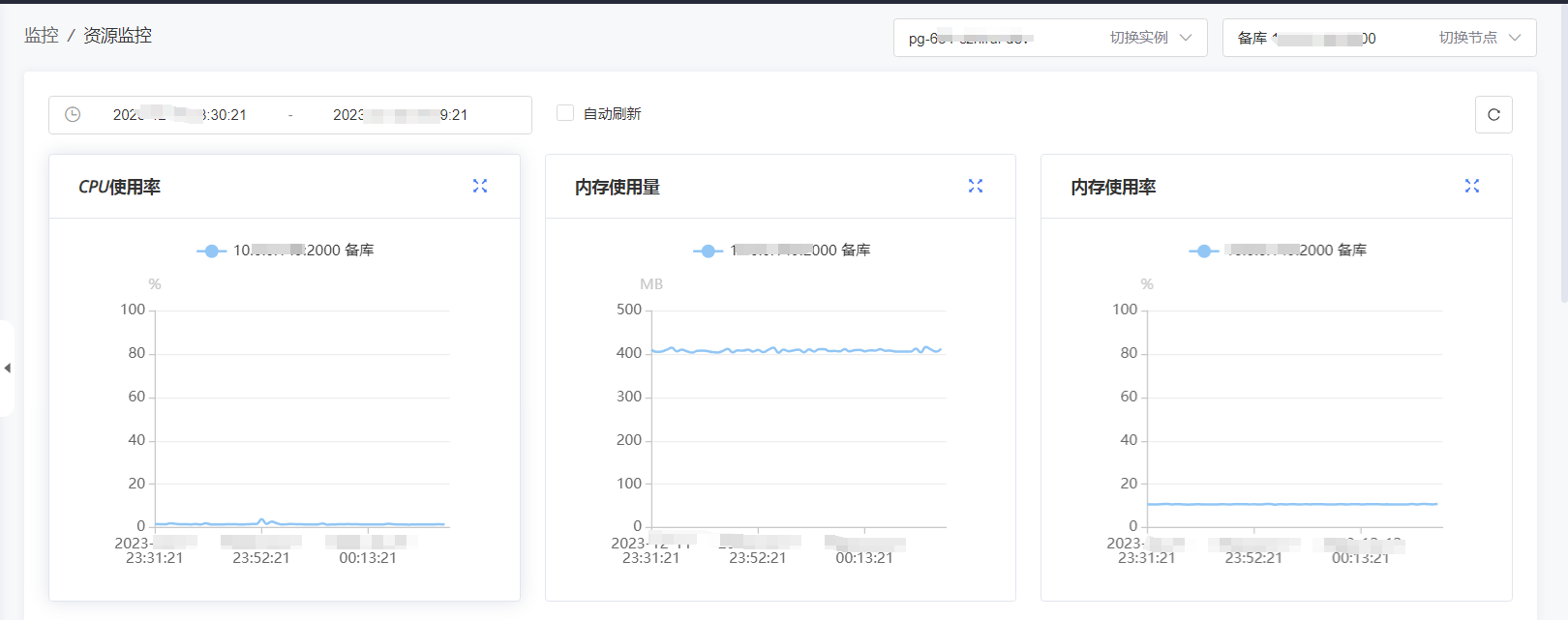Screen dimensions: 1568x620
Task: Click the 内存使用量 chart line near 400
Action: [x=794, y=350]
